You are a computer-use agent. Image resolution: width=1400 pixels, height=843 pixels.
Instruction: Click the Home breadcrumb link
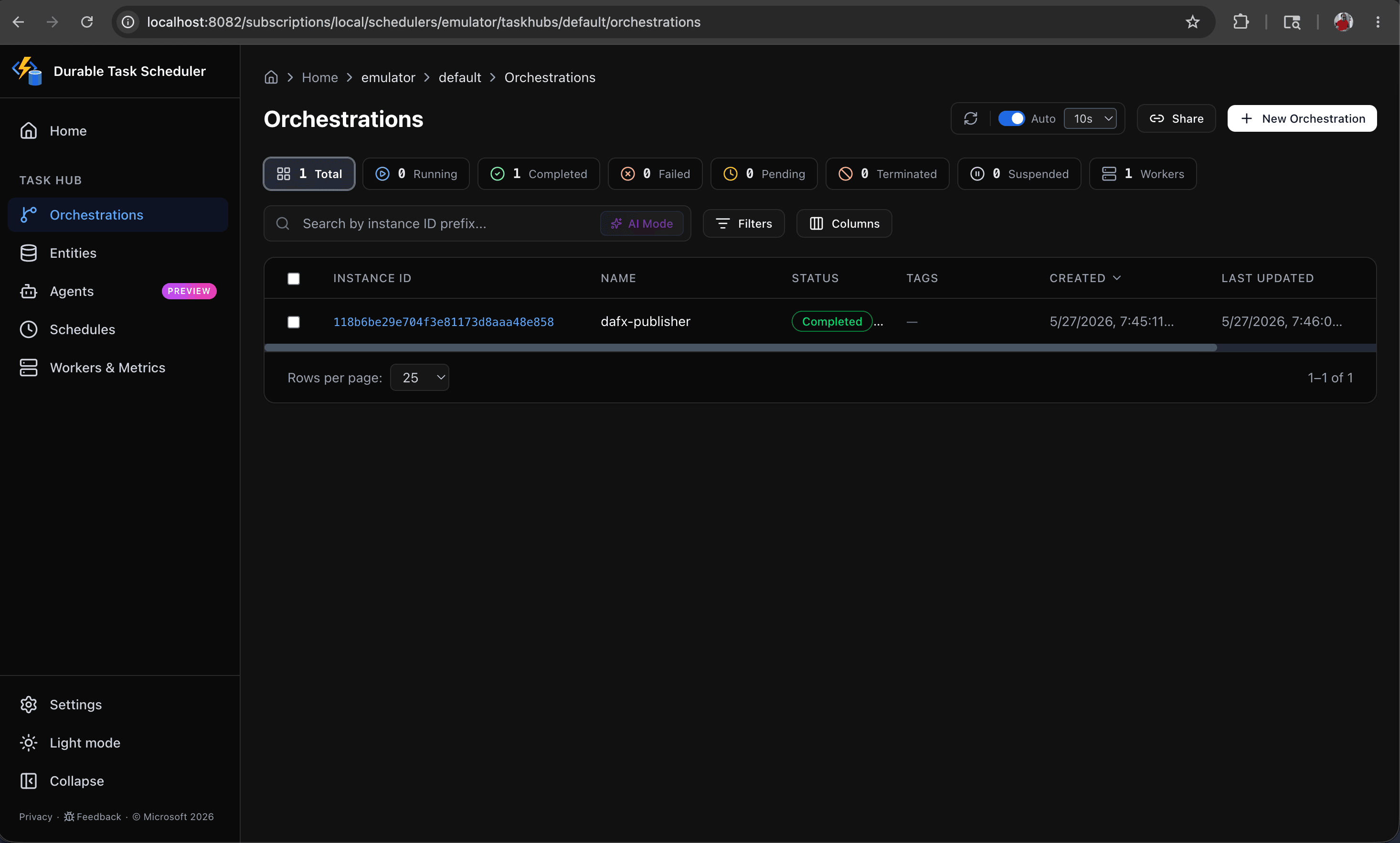[320, 77]
